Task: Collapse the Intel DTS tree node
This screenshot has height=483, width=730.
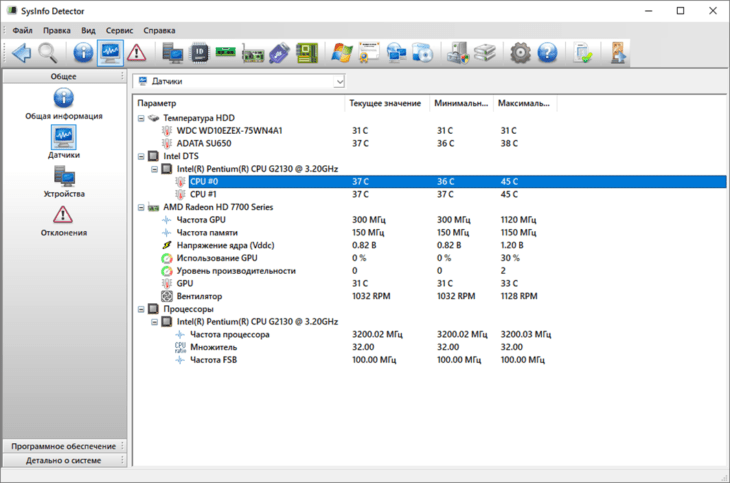Action: pyautogui.click(x=141, y=156)
